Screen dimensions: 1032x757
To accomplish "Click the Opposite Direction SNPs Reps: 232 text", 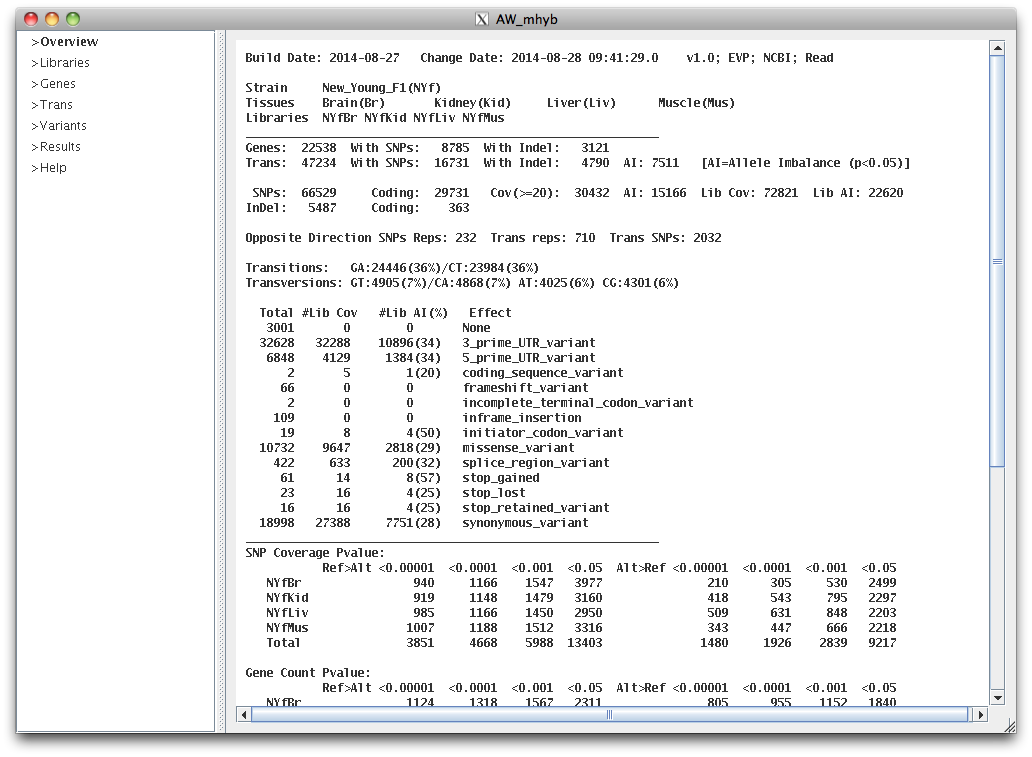I will point(361,238).
